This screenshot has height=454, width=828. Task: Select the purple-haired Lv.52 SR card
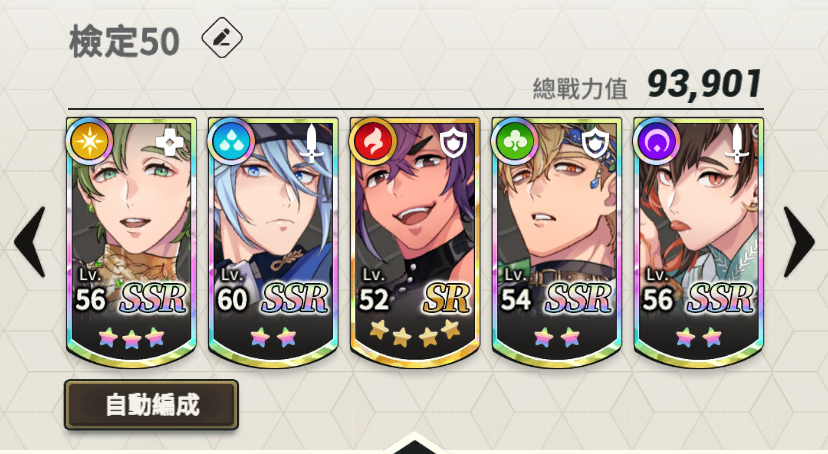coord(415,242)
